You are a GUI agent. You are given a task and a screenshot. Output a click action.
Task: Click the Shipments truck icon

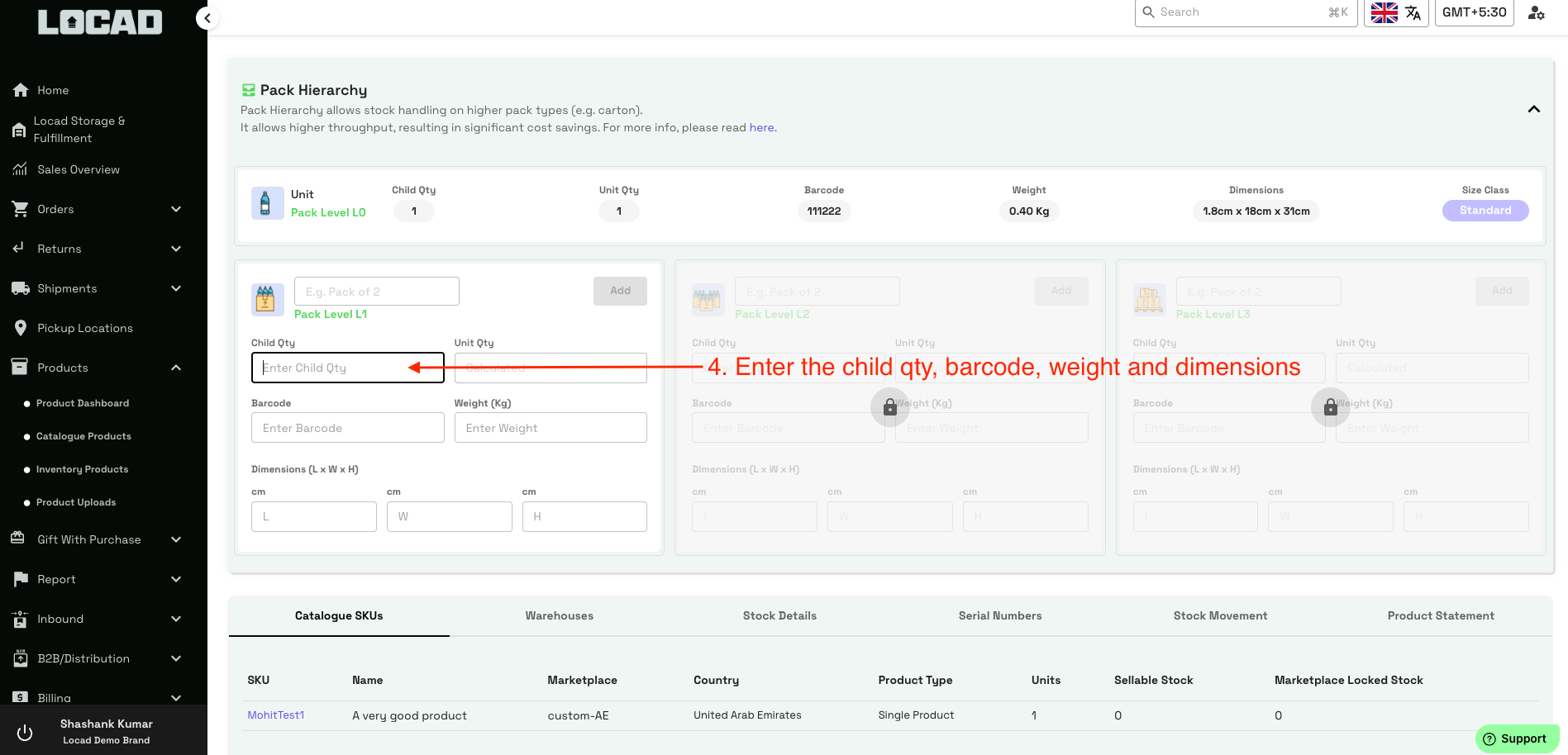21,288
